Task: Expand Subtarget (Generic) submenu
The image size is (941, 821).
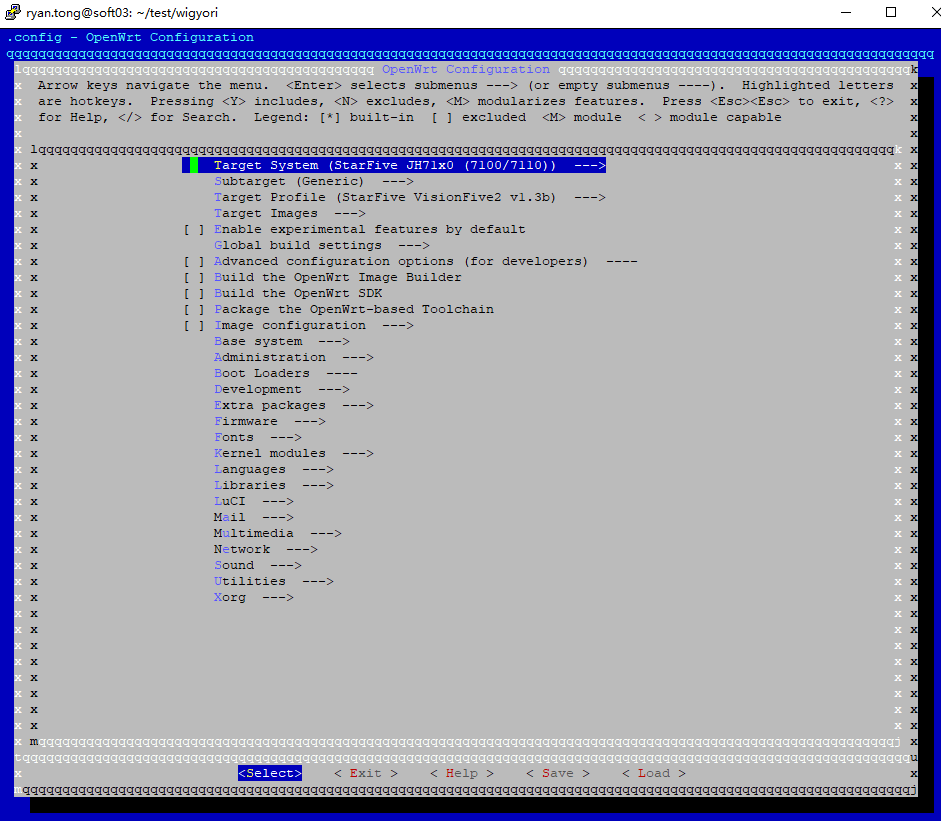Action: (313, 181)
